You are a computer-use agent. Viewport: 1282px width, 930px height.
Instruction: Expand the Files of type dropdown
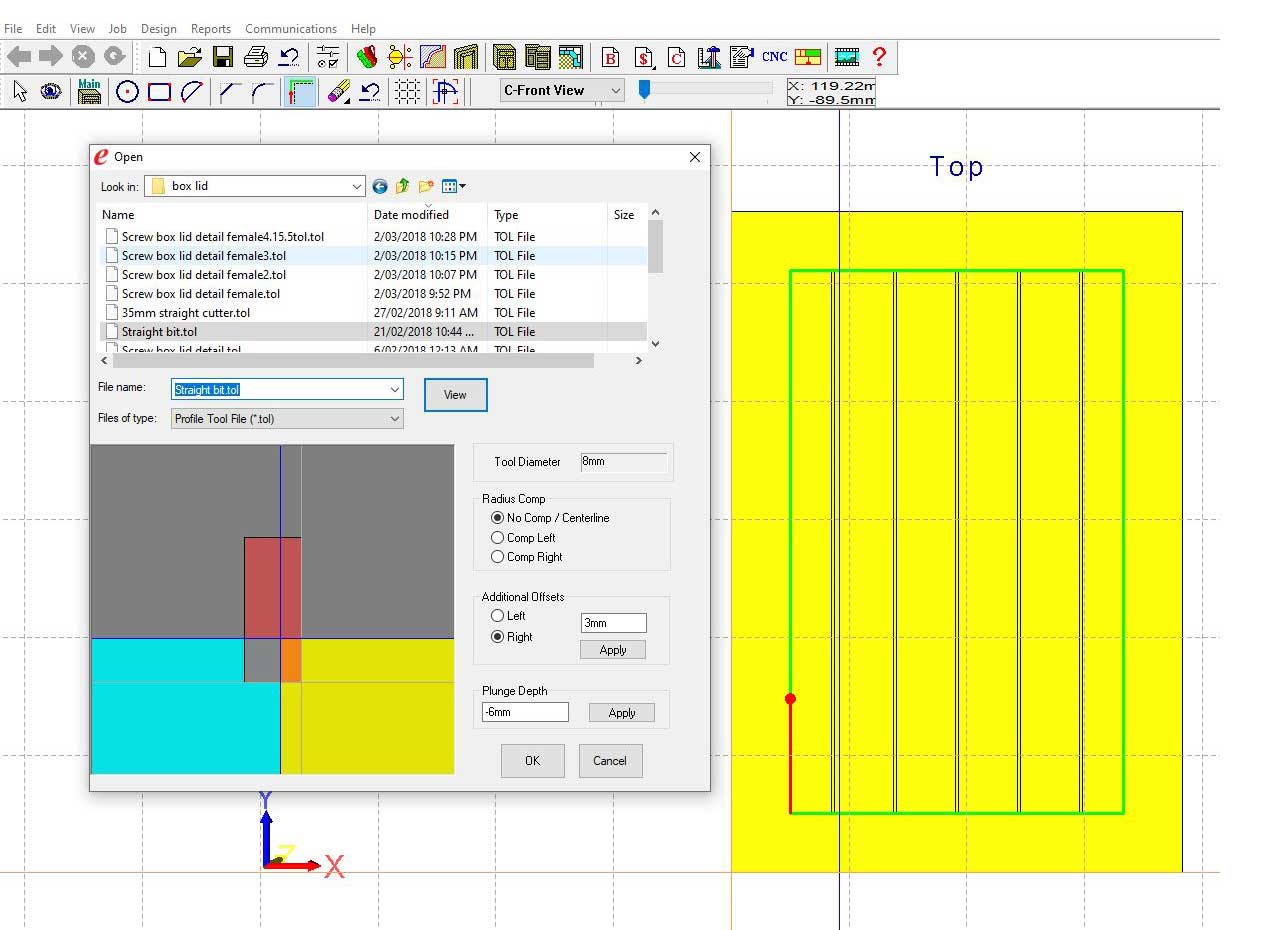394,419
